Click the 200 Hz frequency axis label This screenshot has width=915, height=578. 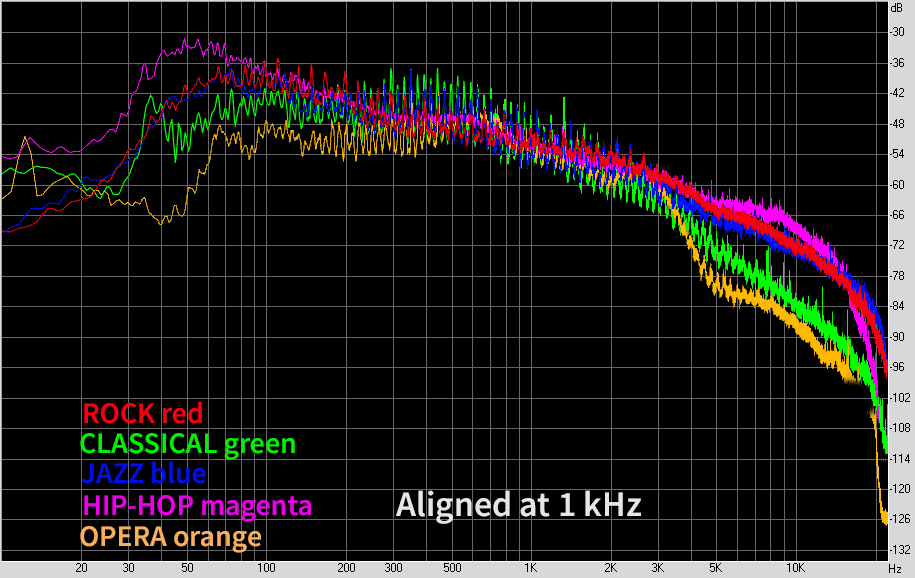[346, 568]
